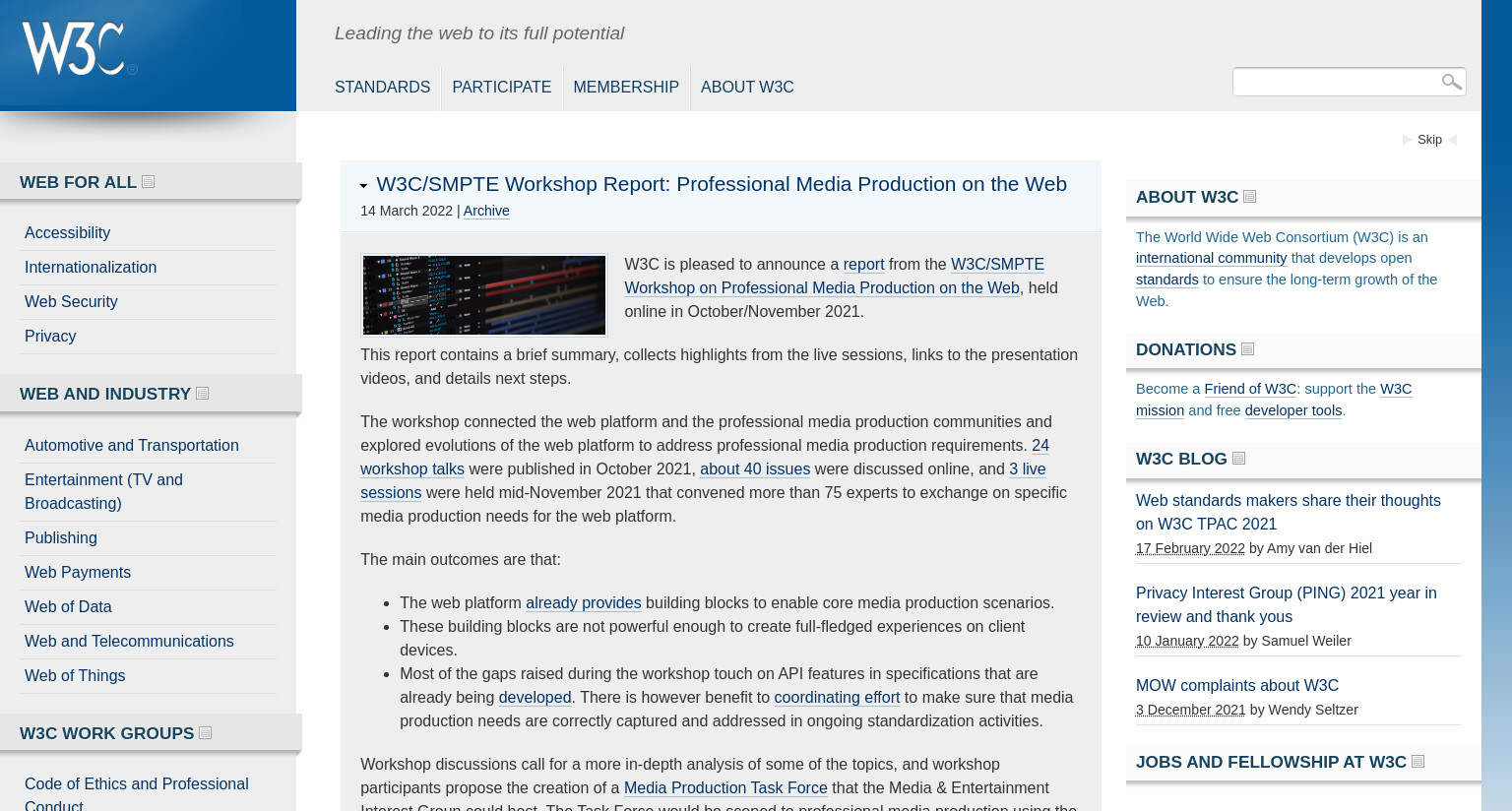Open the 'report' link in the announcement

[863, 265]
